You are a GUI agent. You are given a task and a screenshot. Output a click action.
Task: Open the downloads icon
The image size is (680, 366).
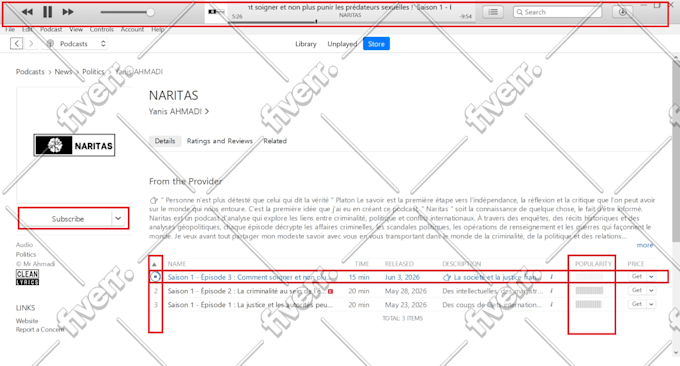coord(622,12)
